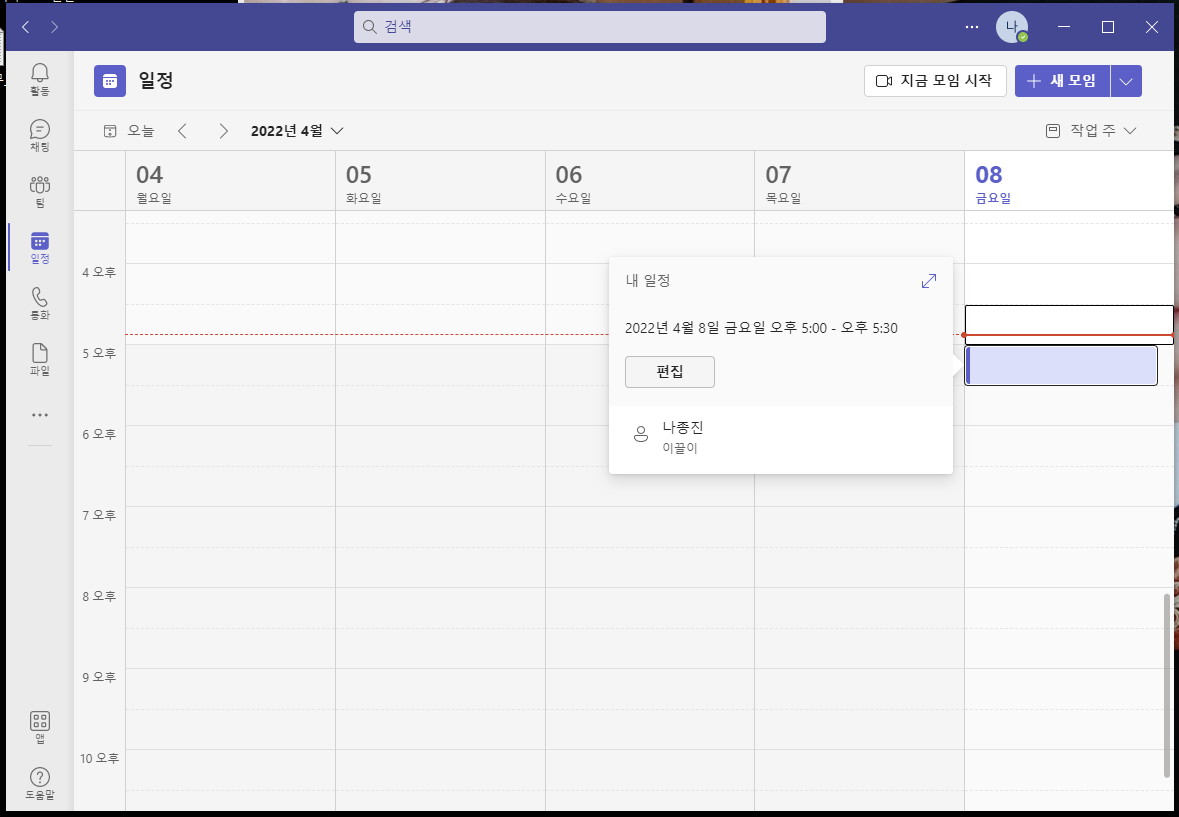Open the work week (작업 주) view dropdown
Screen dimensions: 1179x817
coord(1091,131)
